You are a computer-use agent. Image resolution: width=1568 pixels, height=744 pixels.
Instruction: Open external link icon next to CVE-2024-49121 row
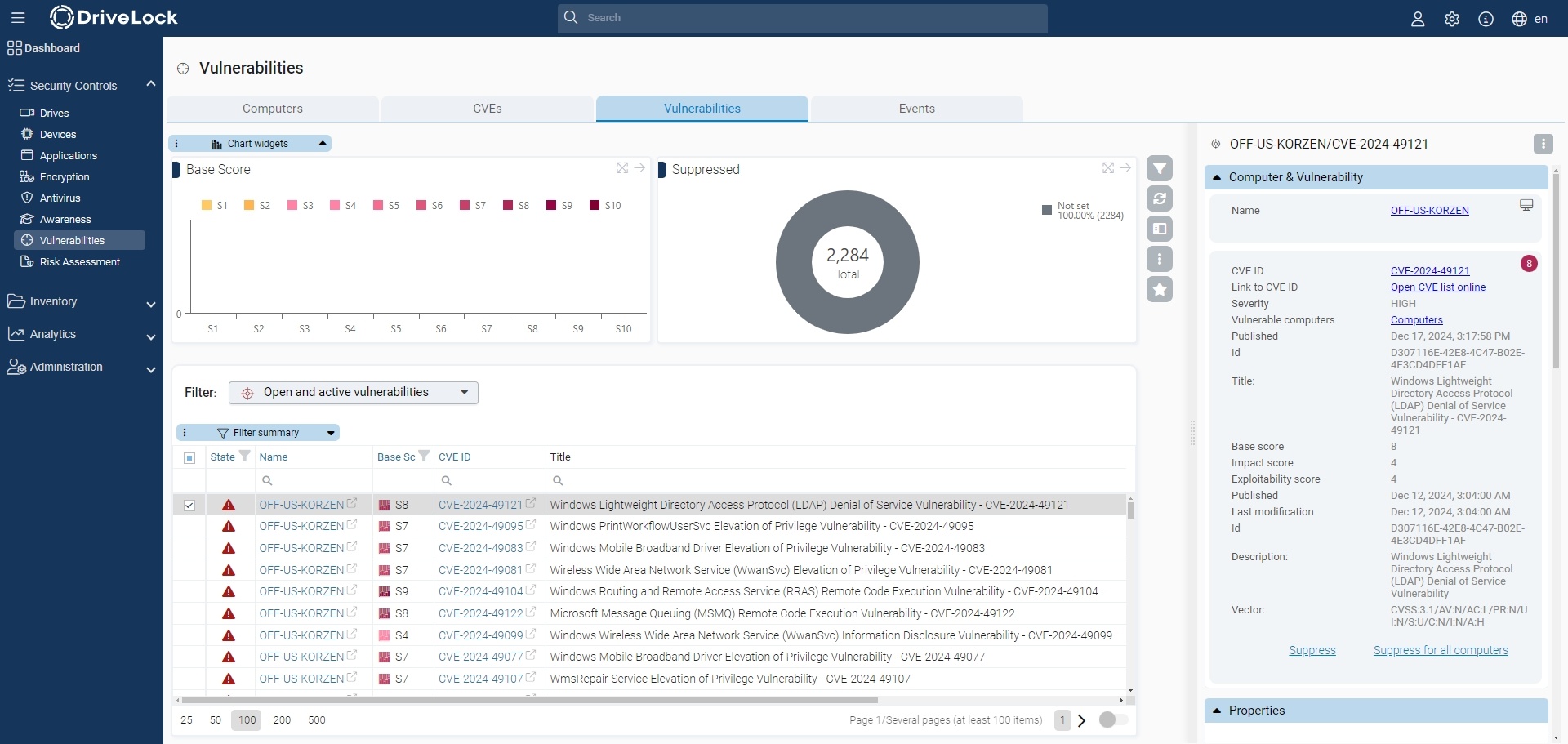point(531,503)
